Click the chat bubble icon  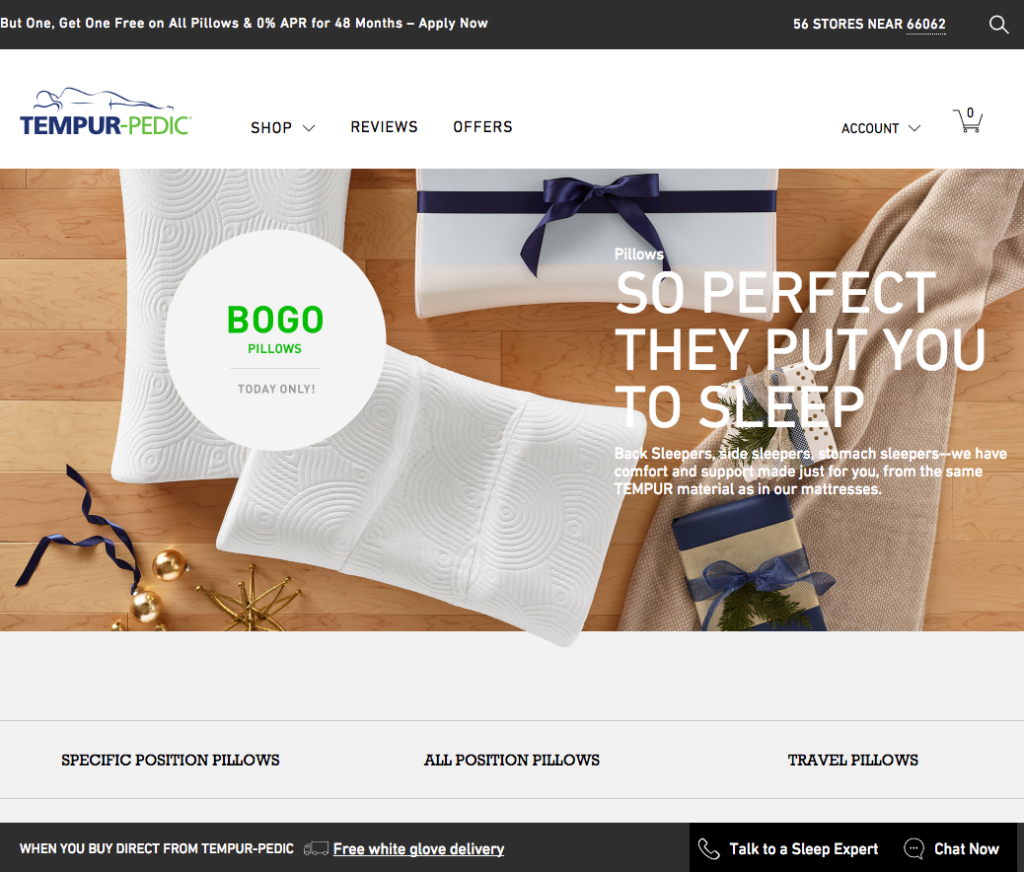click(x=914, y=848)
